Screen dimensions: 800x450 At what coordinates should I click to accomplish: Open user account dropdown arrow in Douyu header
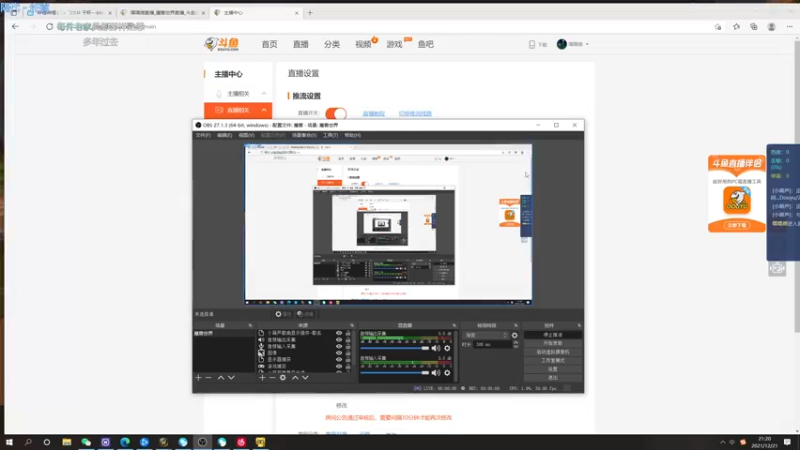pyautogui.click(x=587, y=44)
